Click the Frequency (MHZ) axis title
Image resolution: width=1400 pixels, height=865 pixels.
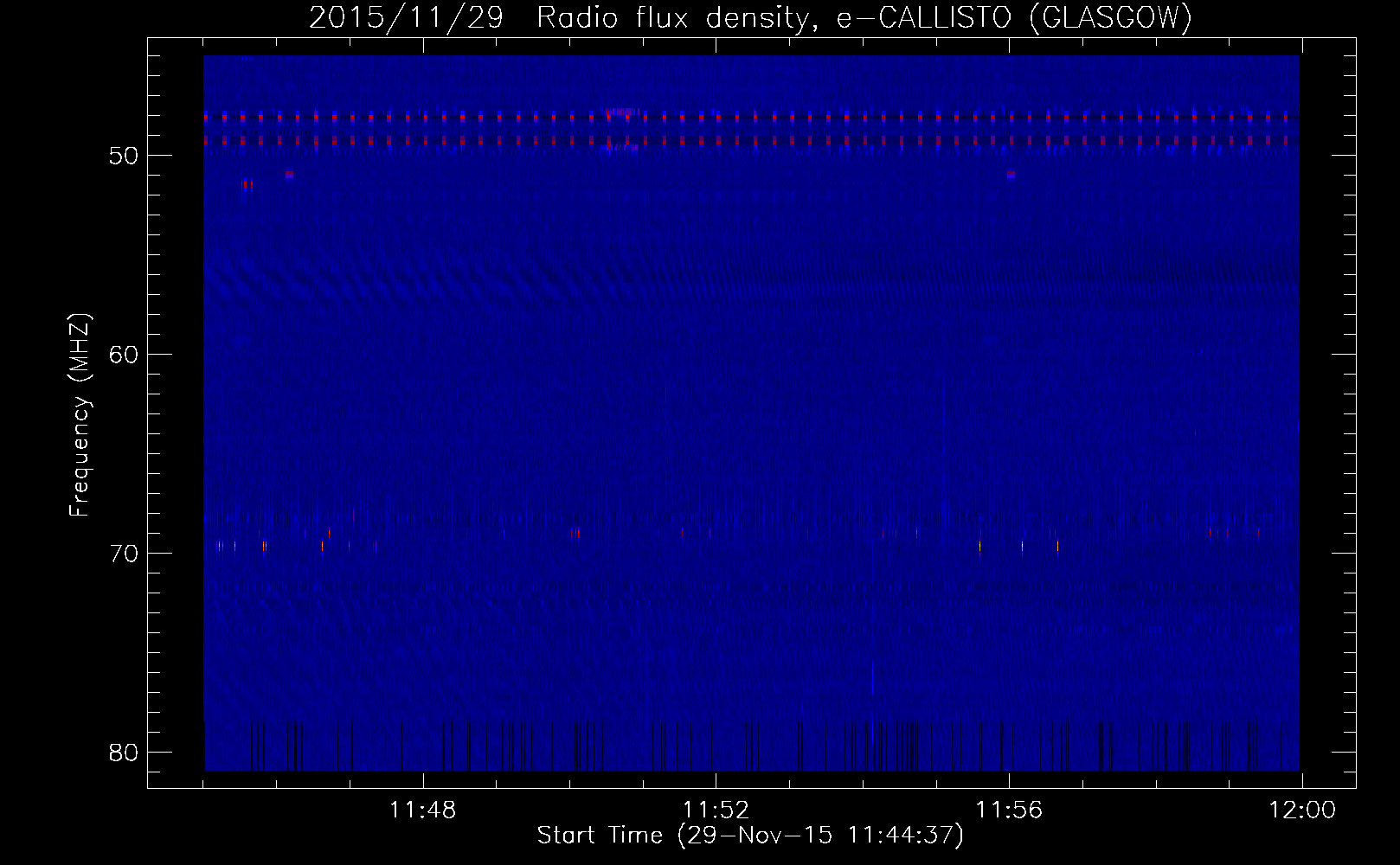point(80,415)
